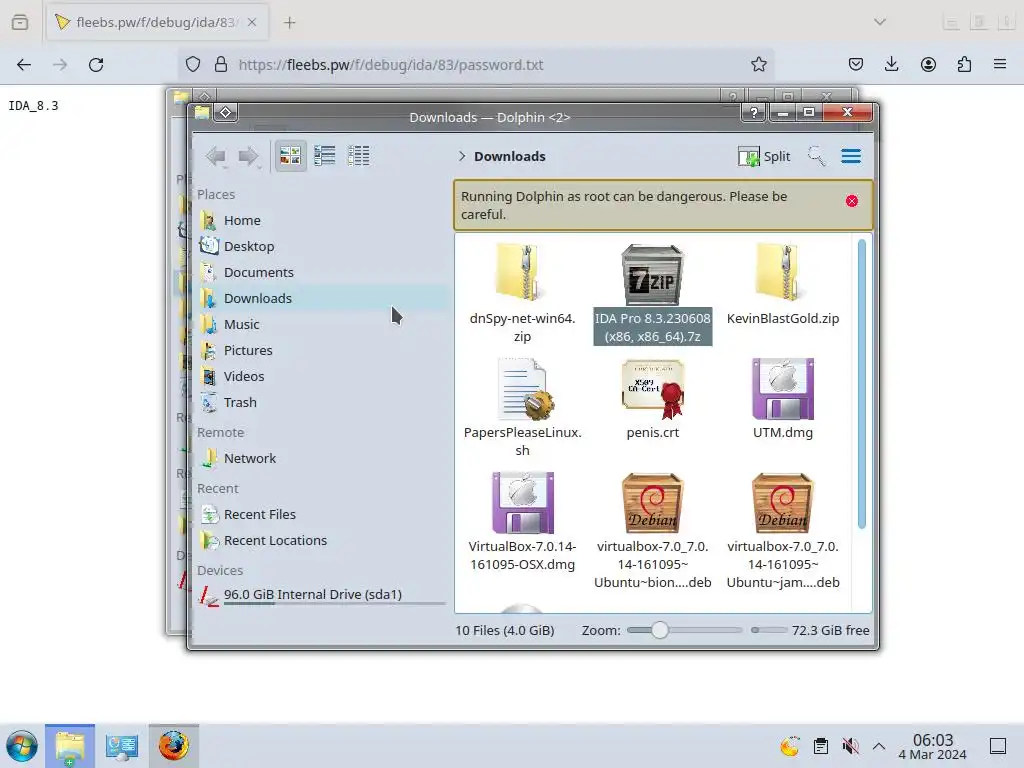Select the 96.0 GiB Internal Drive device
The width and height of the screenshot is (1024, 768).
click(322, 595)
